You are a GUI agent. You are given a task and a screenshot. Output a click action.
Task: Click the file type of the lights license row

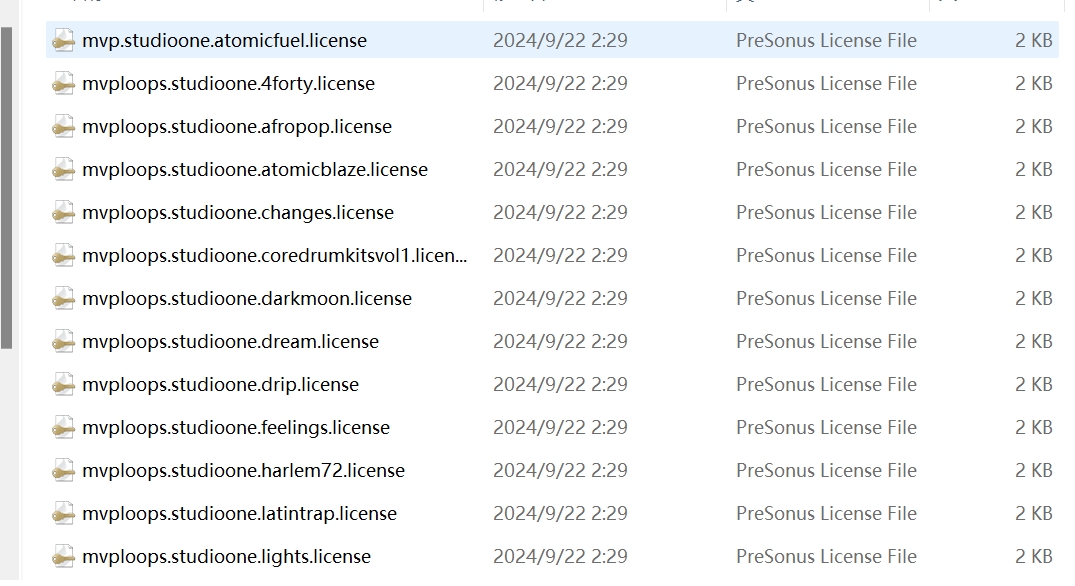pos(826,557)
